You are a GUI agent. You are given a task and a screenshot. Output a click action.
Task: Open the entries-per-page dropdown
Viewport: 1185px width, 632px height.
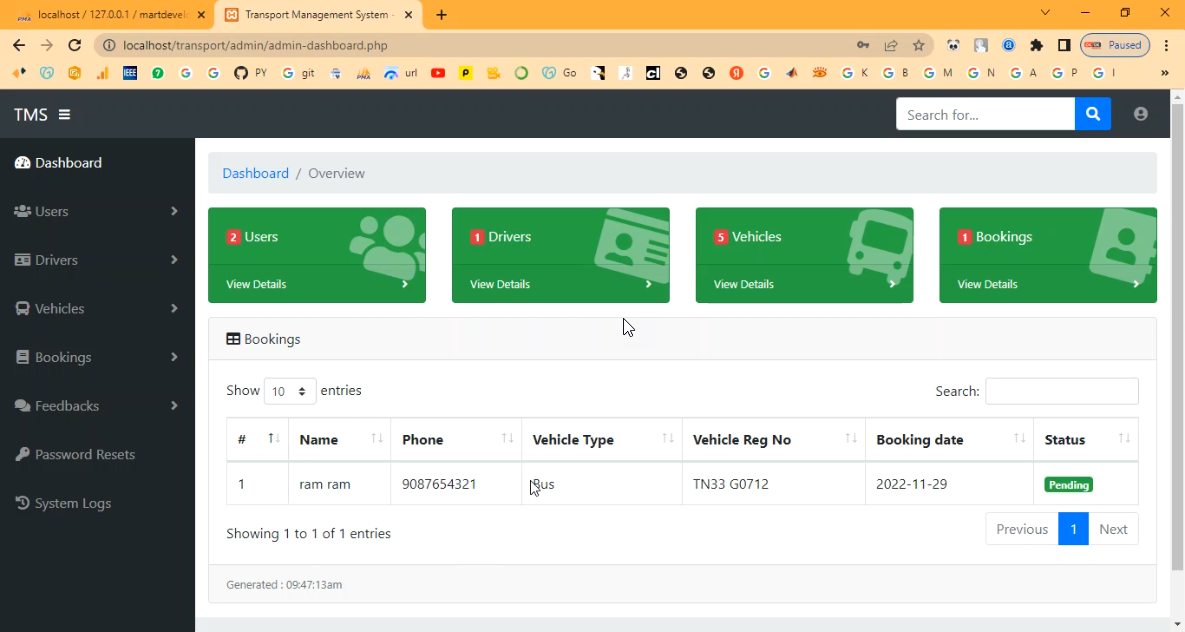(290, 391)
